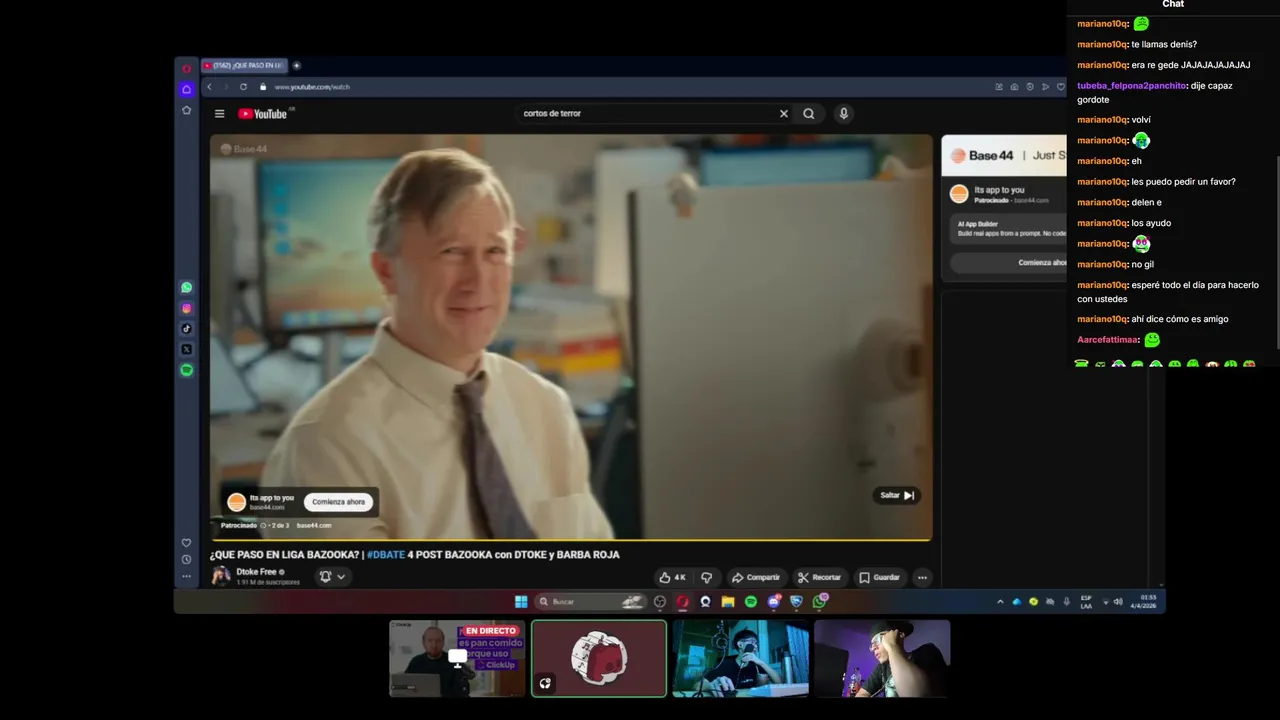Start voice search with the microphone icon
The height and width of the screenshot is (720, 1280).
click(x=843, y=114)
